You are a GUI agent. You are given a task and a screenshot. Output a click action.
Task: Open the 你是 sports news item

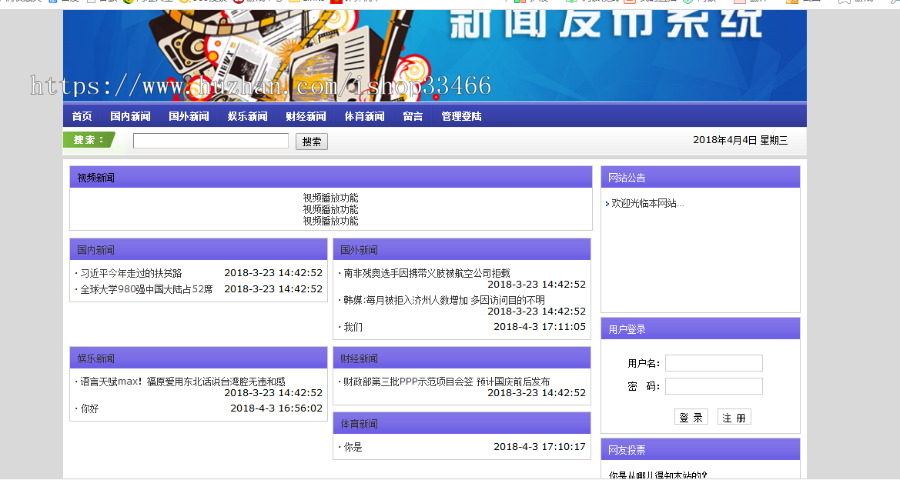353,447
